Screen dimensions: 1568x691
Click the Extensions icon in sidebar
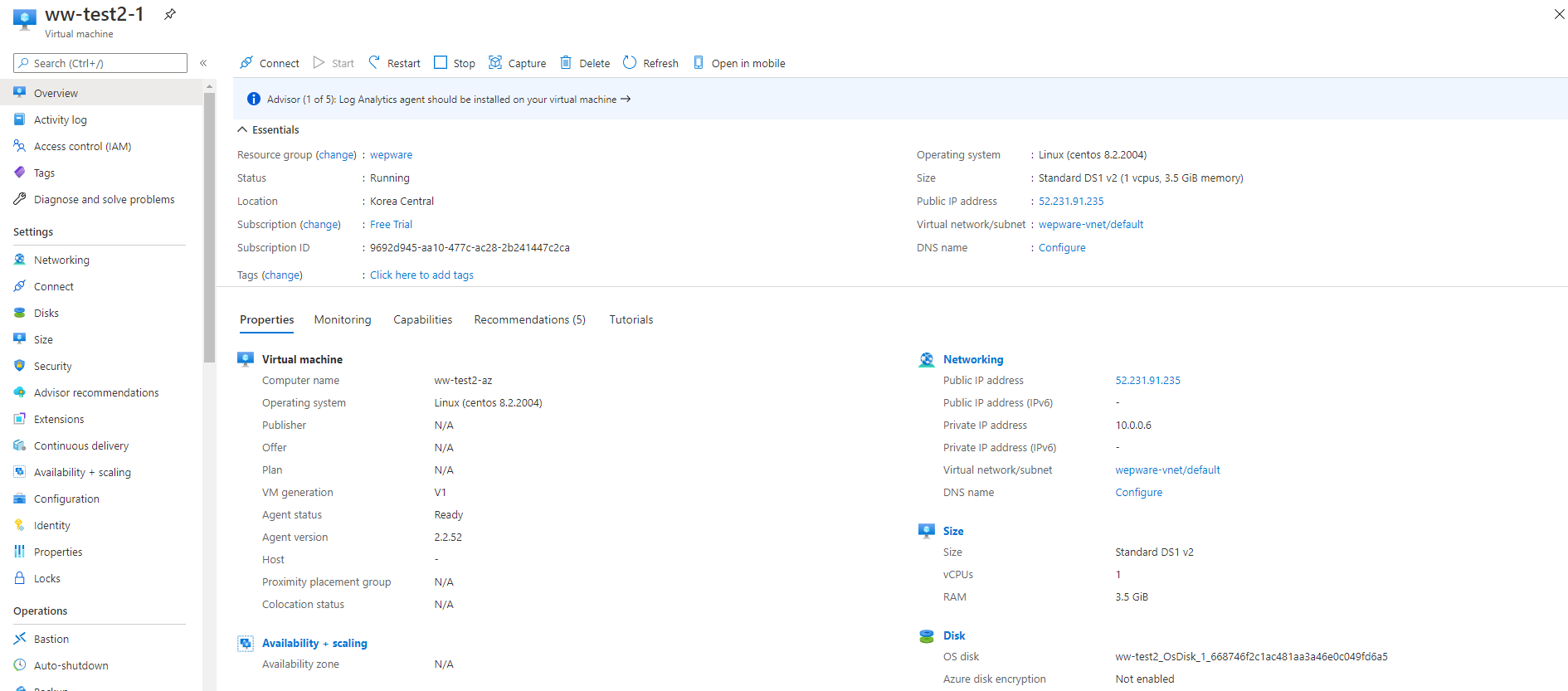click(20, 418)
